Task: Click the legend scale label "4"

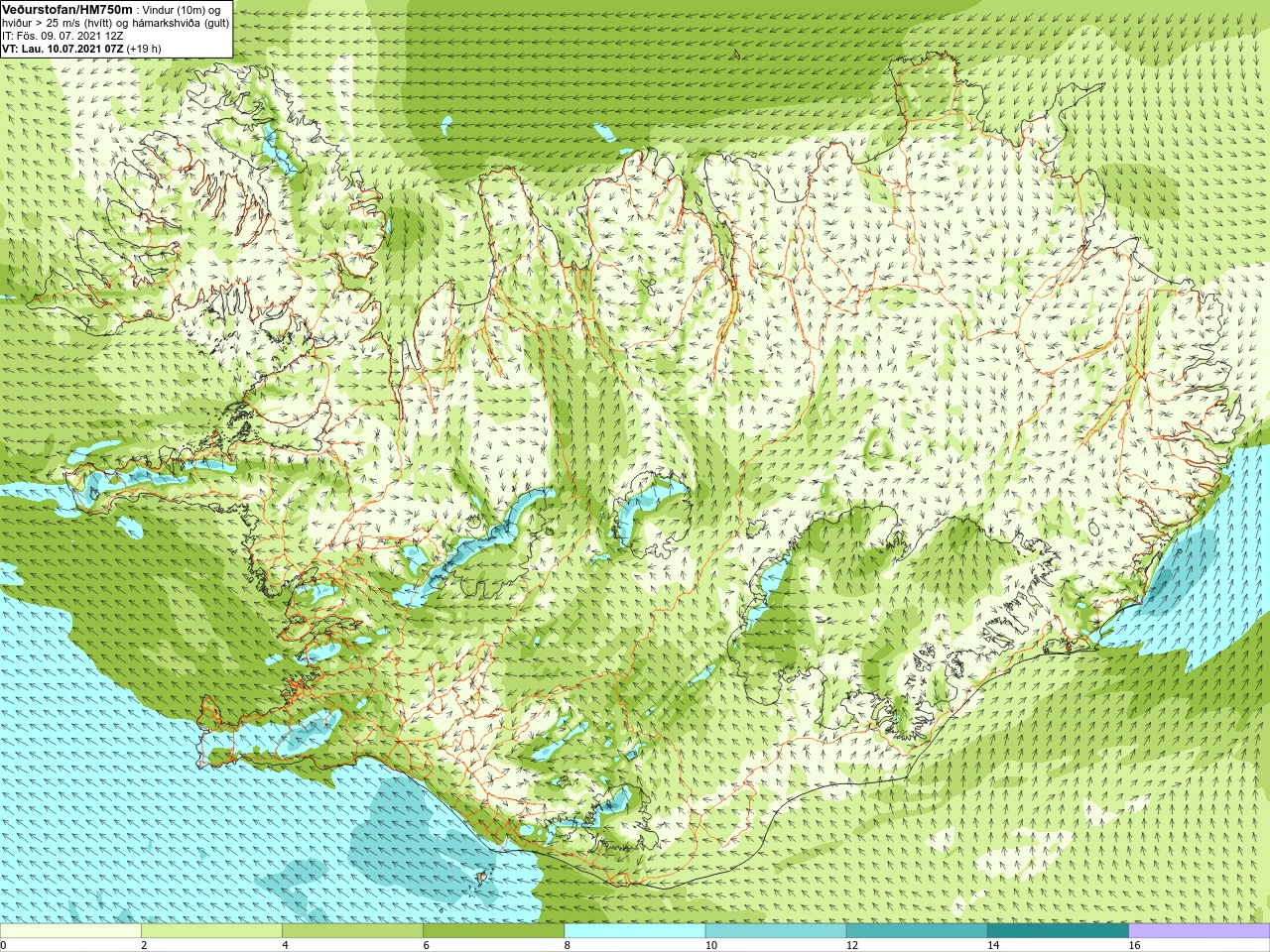Action: pyautogui.click(x=285, y=945)
